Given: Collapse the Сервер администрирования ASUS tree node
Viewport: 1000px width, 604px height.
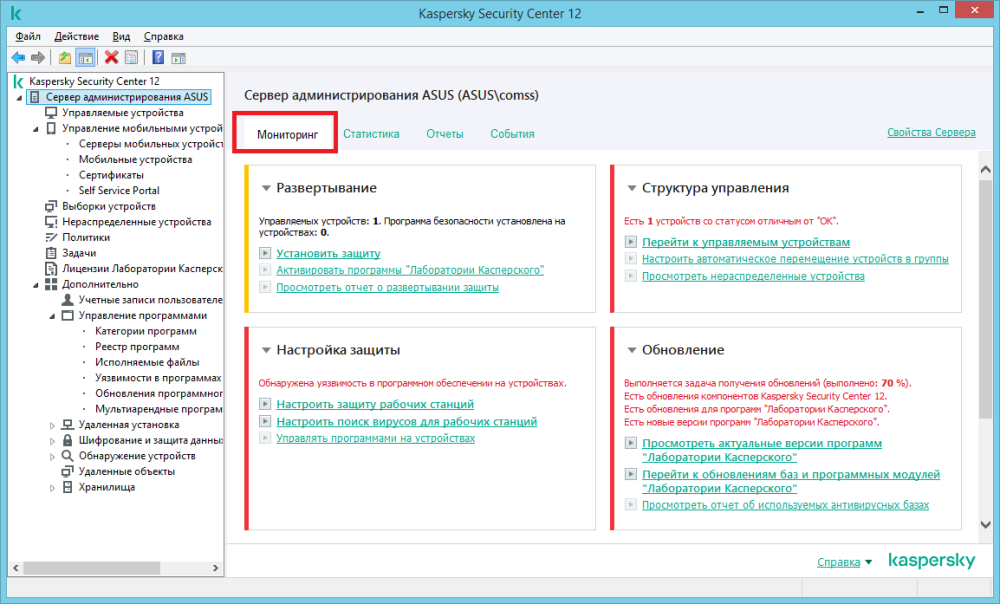Looking at the screenshot, I should [19, 98].
